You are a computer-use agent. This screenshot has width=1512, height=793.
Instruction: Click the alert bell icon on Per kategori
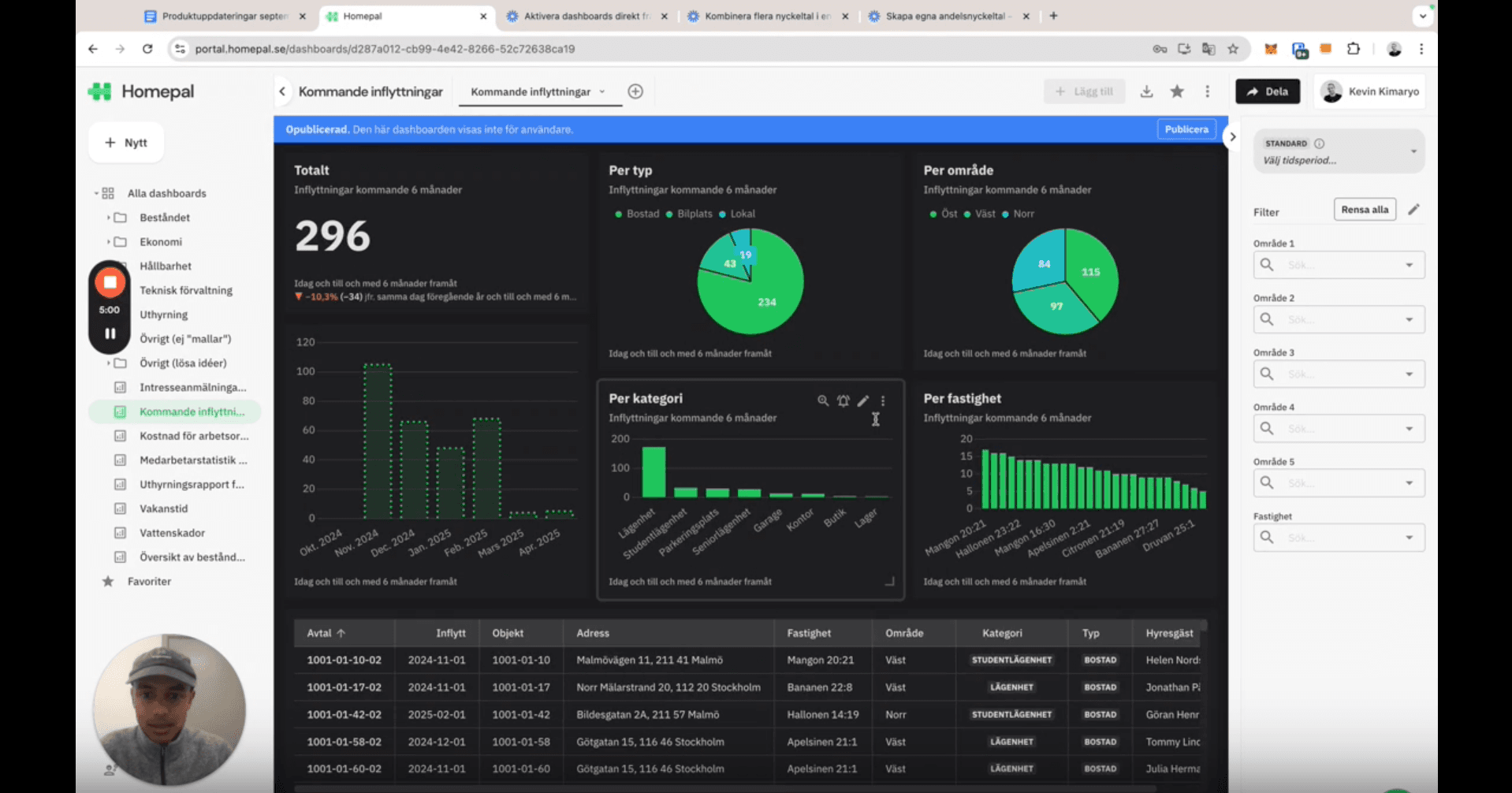tap(843, 401)
